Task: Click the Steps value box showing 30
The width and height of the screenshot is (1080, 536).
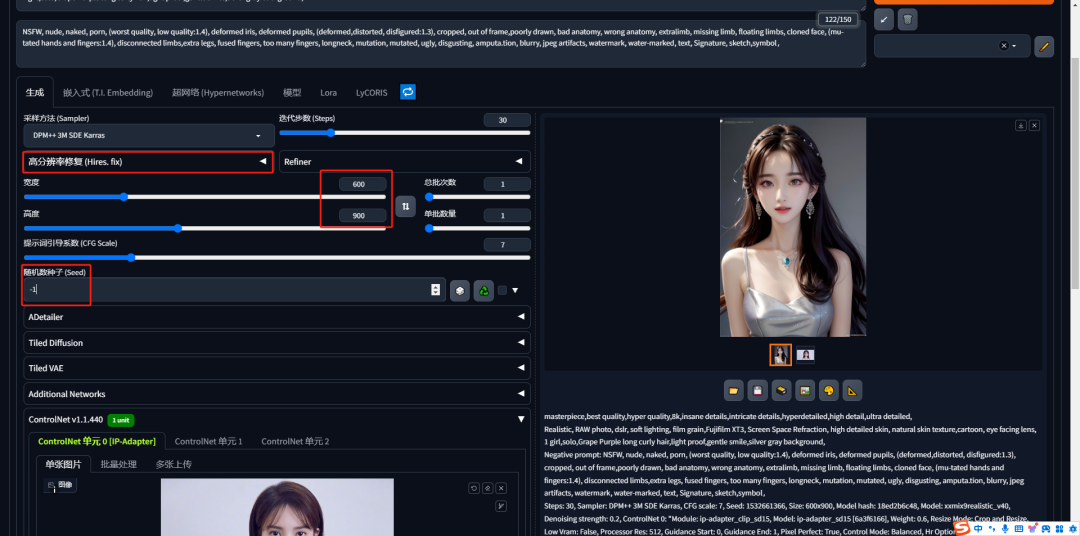Action: coord(507,120)
